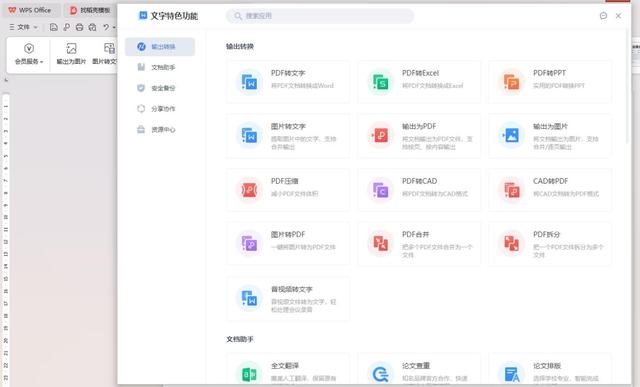
Task: Open the 全文翻译 translation feature
Action: tap(288, 370)
